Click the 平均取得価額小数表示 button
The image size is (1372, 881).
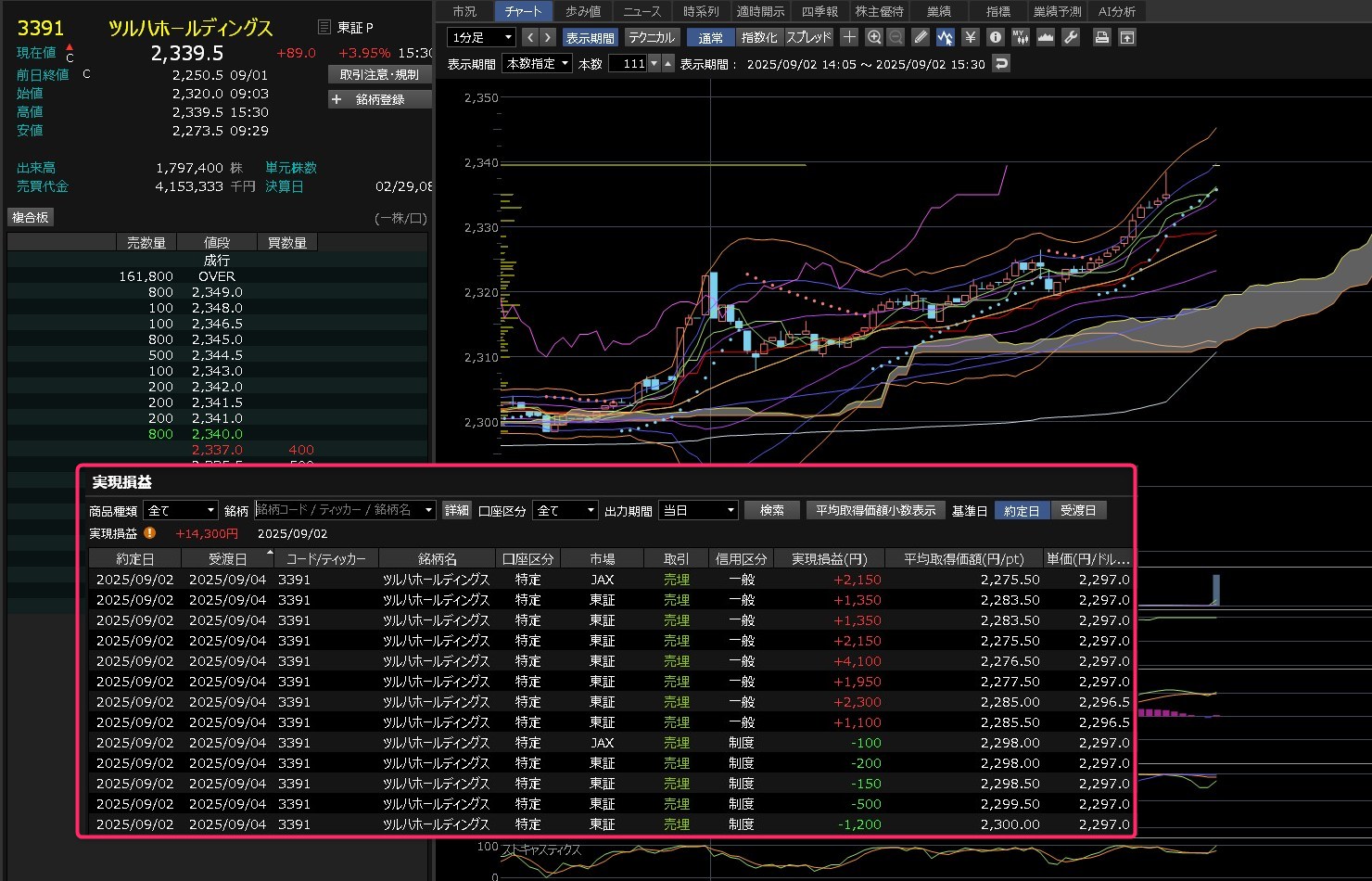876,511
